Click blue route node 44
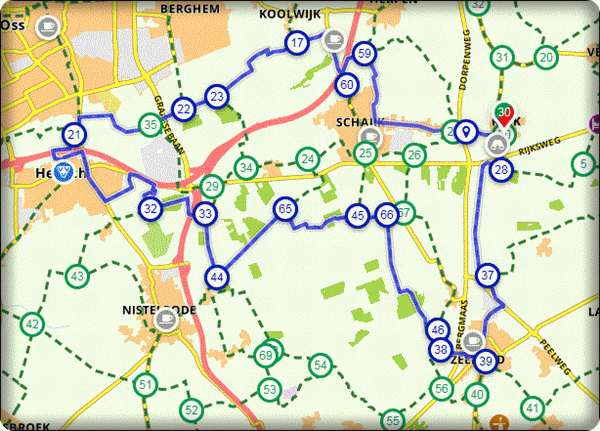The height and width of the screenshot is (431, 600). 218,277
